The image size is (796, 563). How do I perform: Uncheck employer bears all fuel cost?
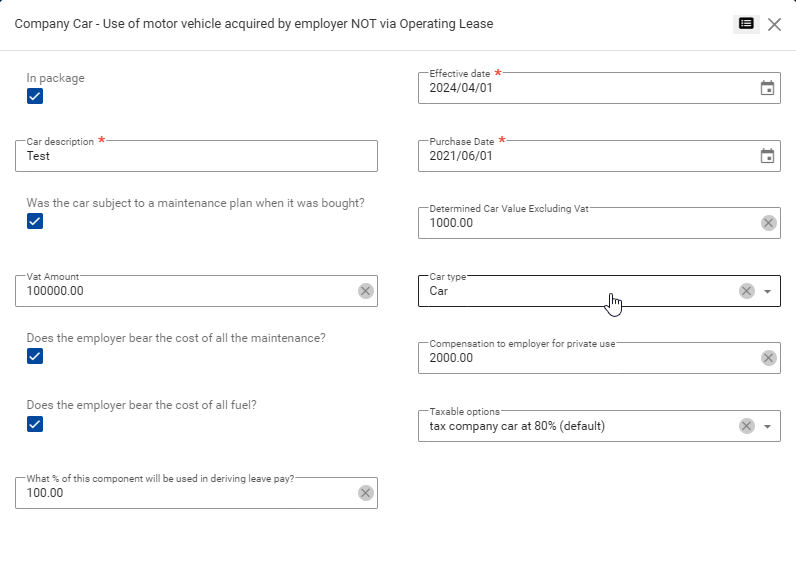pos(35,424)
